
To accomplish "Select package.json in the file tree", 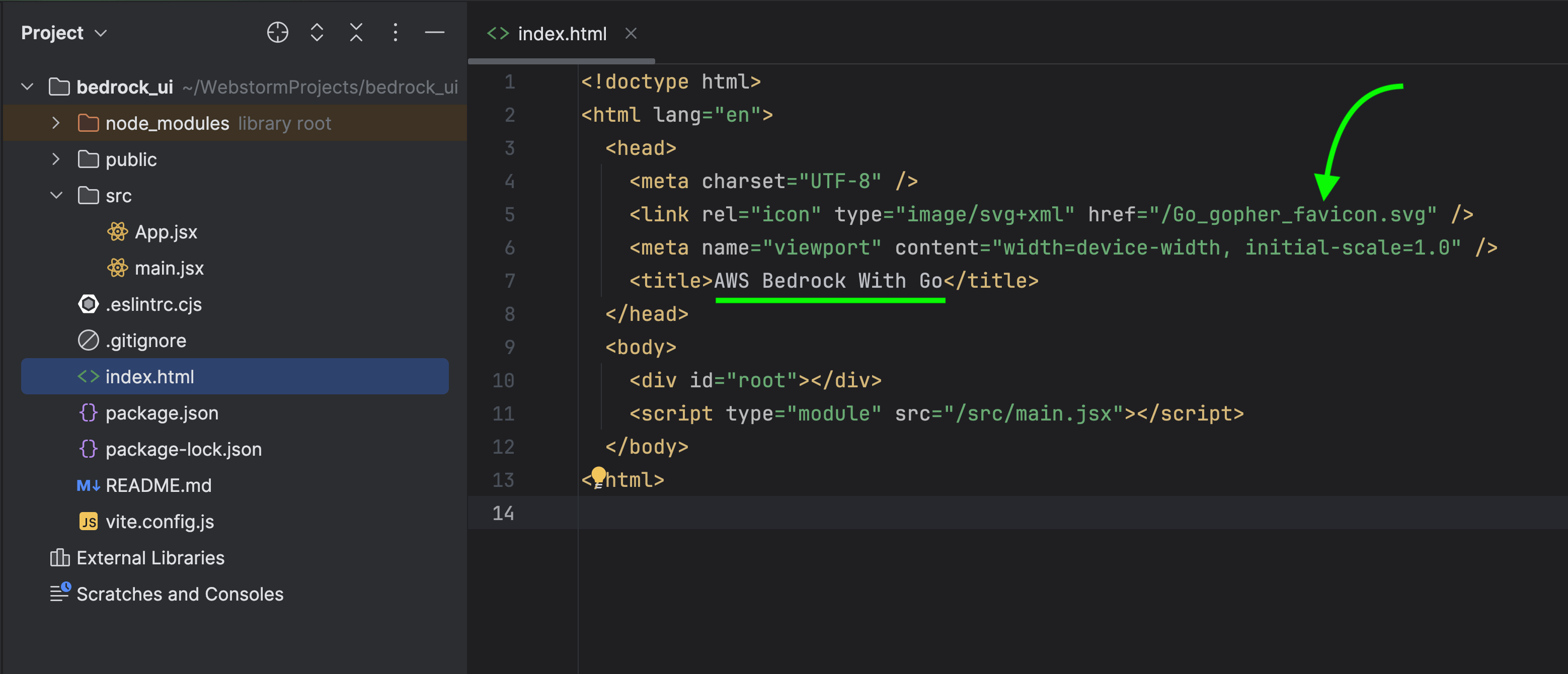I will (162, 413).
